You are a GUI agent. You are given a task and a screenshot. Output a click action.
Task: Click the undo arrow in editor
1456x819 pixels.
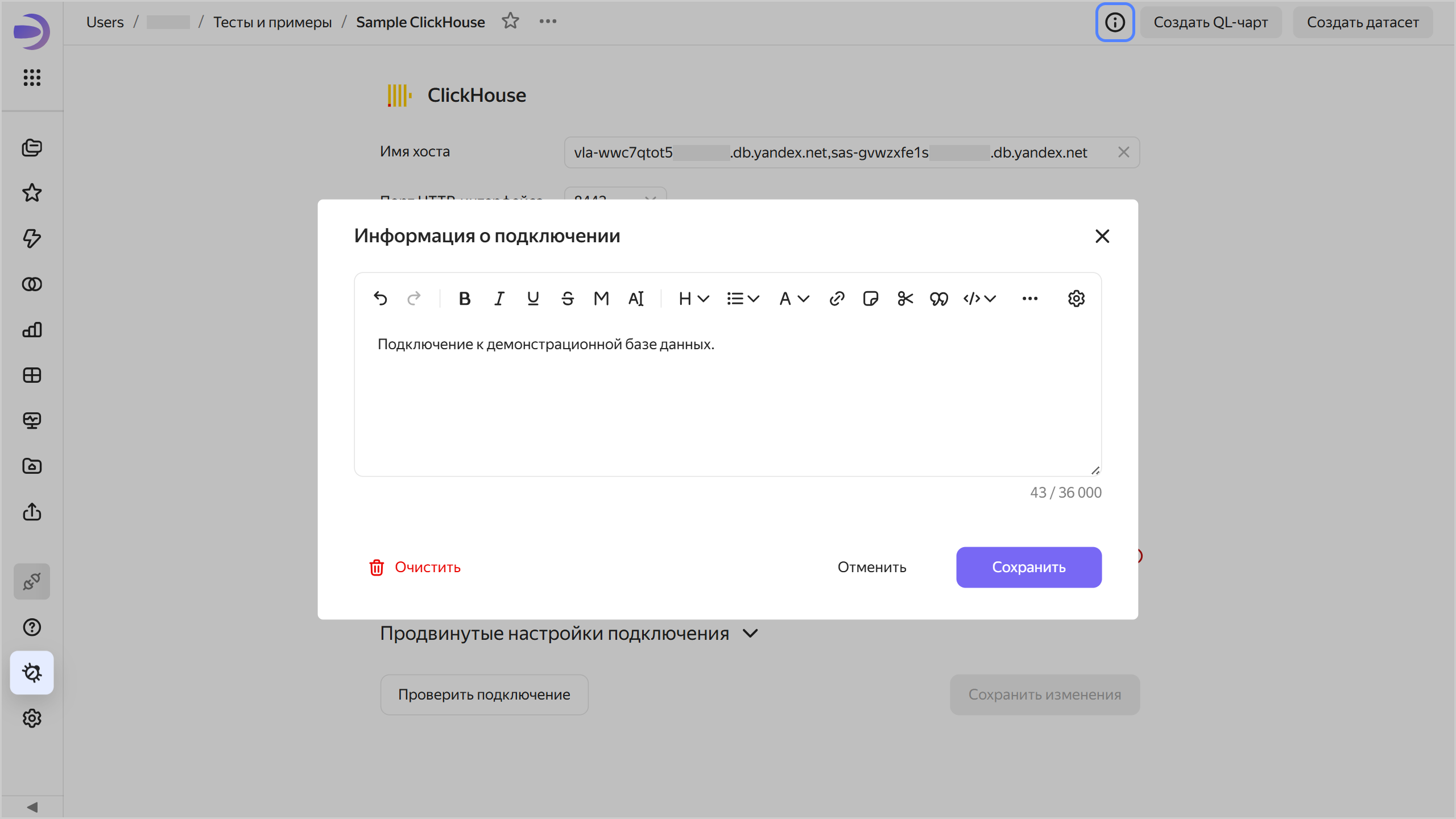(380, 299)
